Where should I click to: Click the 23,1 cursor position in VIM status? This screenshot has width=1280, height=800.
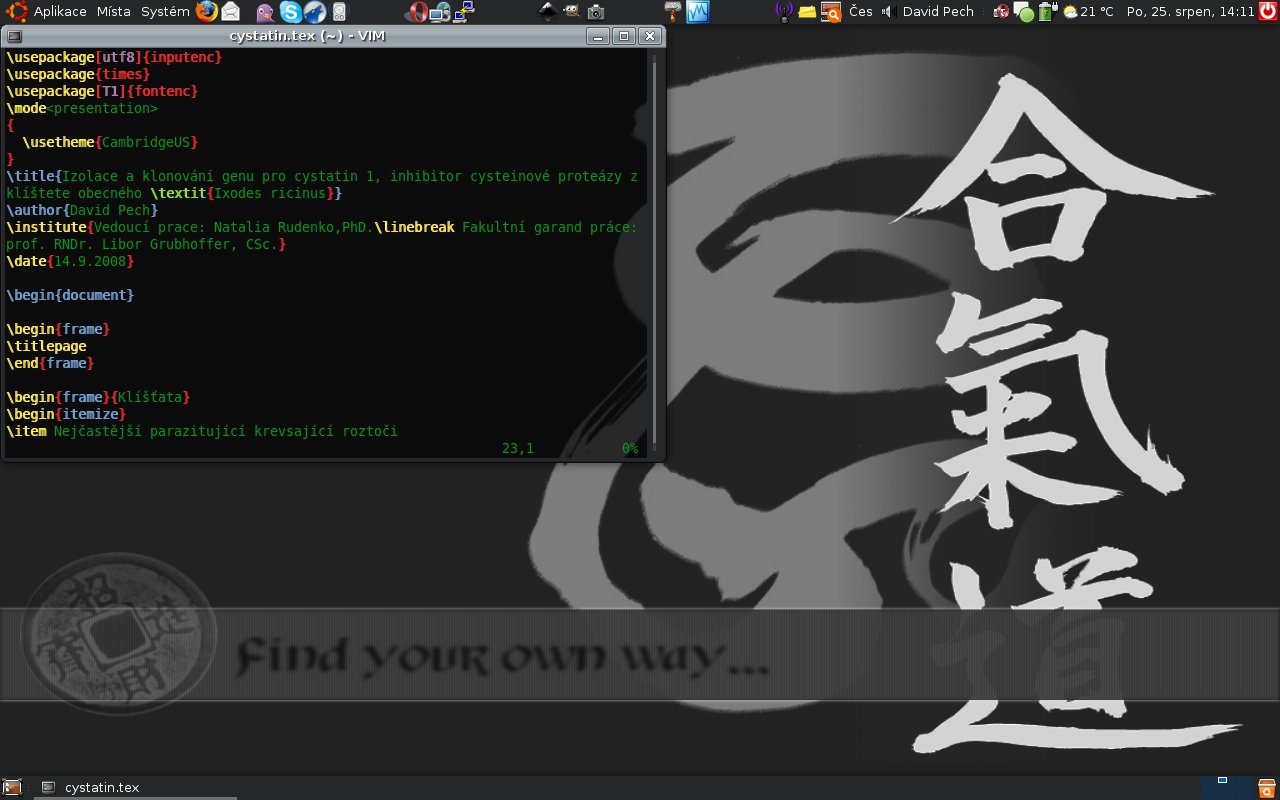pyautogui.click(x=518, y=448)
